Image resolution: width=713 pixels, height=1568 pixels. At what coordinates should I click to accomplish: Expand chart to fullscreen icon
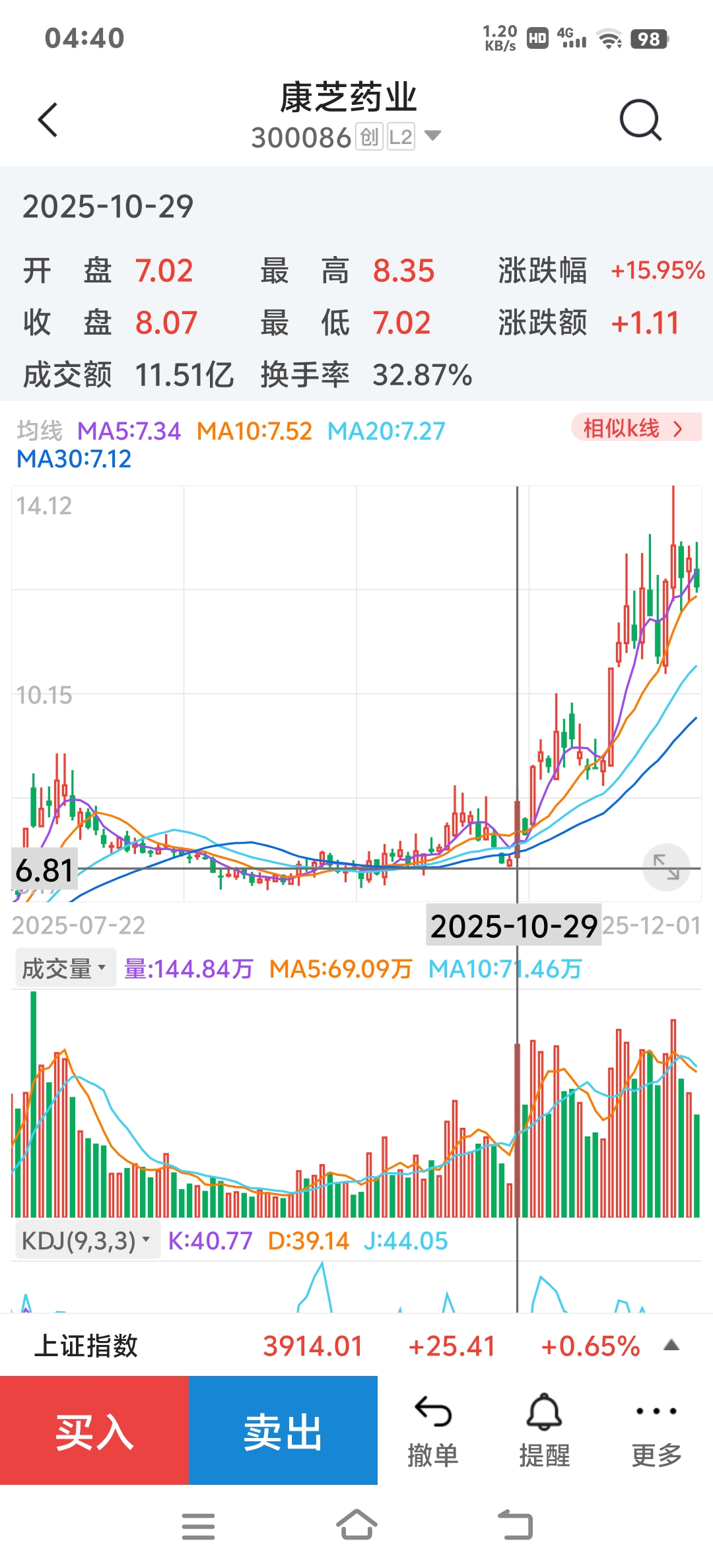pyautogui.click(x=666, y=867)
